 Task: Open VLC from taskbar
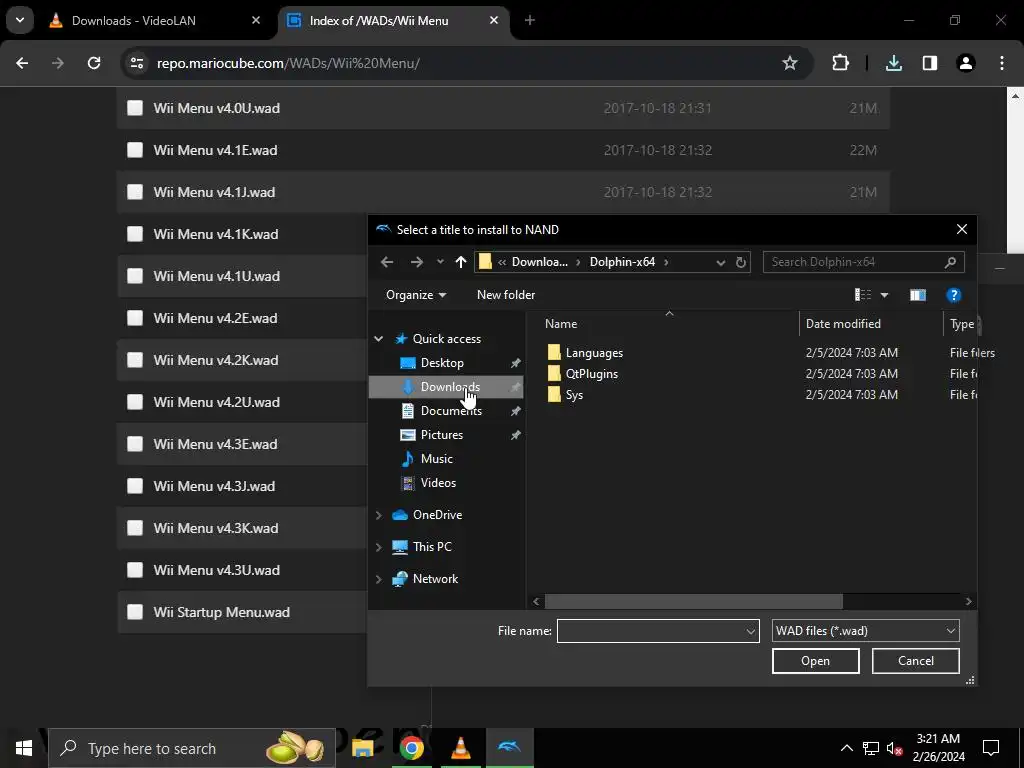pyautogui.click(x=460, y=748)
